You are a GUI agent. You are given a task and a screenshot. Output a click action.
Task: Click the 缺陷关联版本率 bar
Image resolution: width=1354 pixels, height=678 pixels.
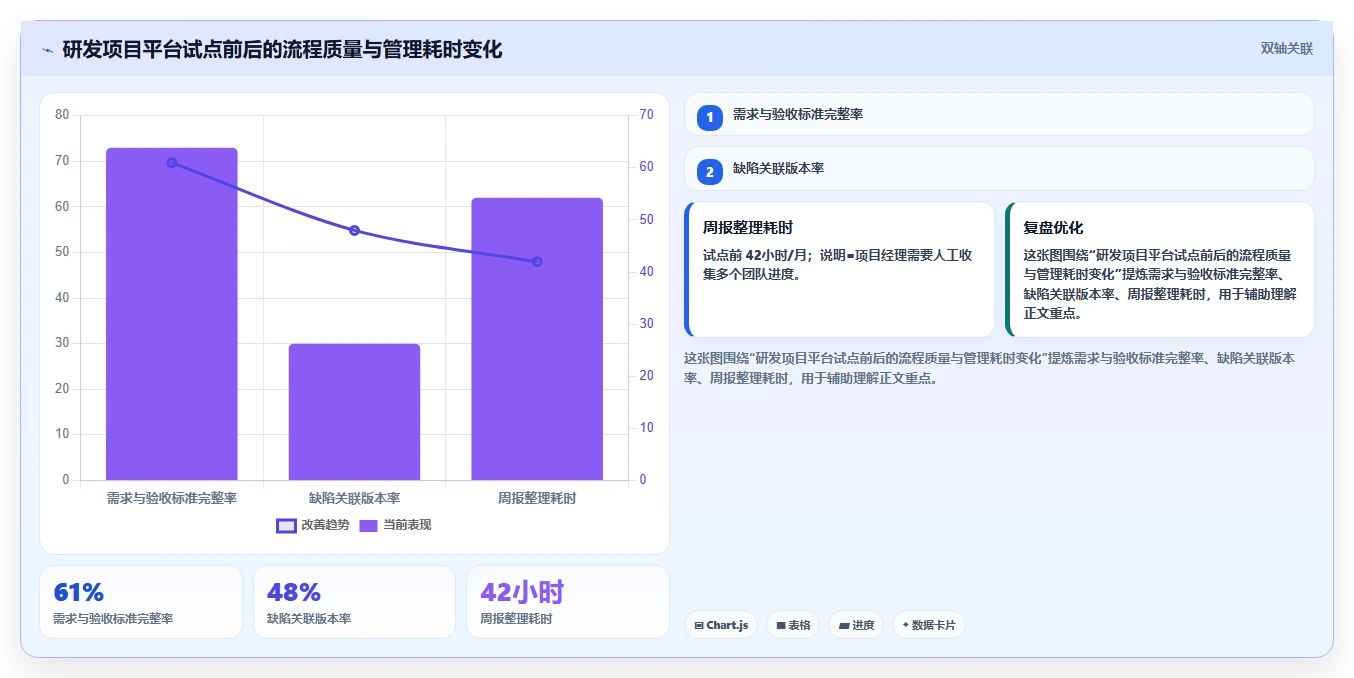tap(354, 412)
